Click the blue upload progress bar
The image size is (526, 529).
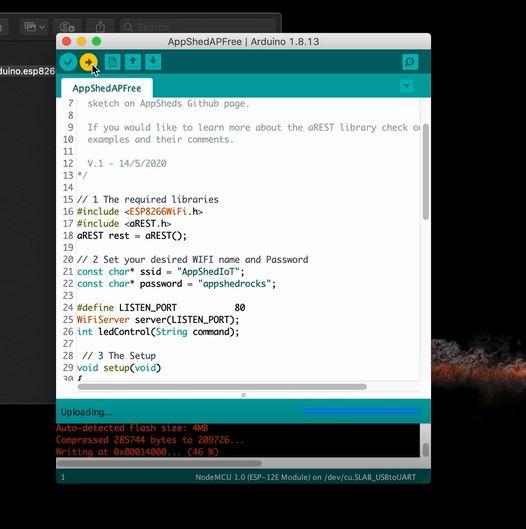362,411
